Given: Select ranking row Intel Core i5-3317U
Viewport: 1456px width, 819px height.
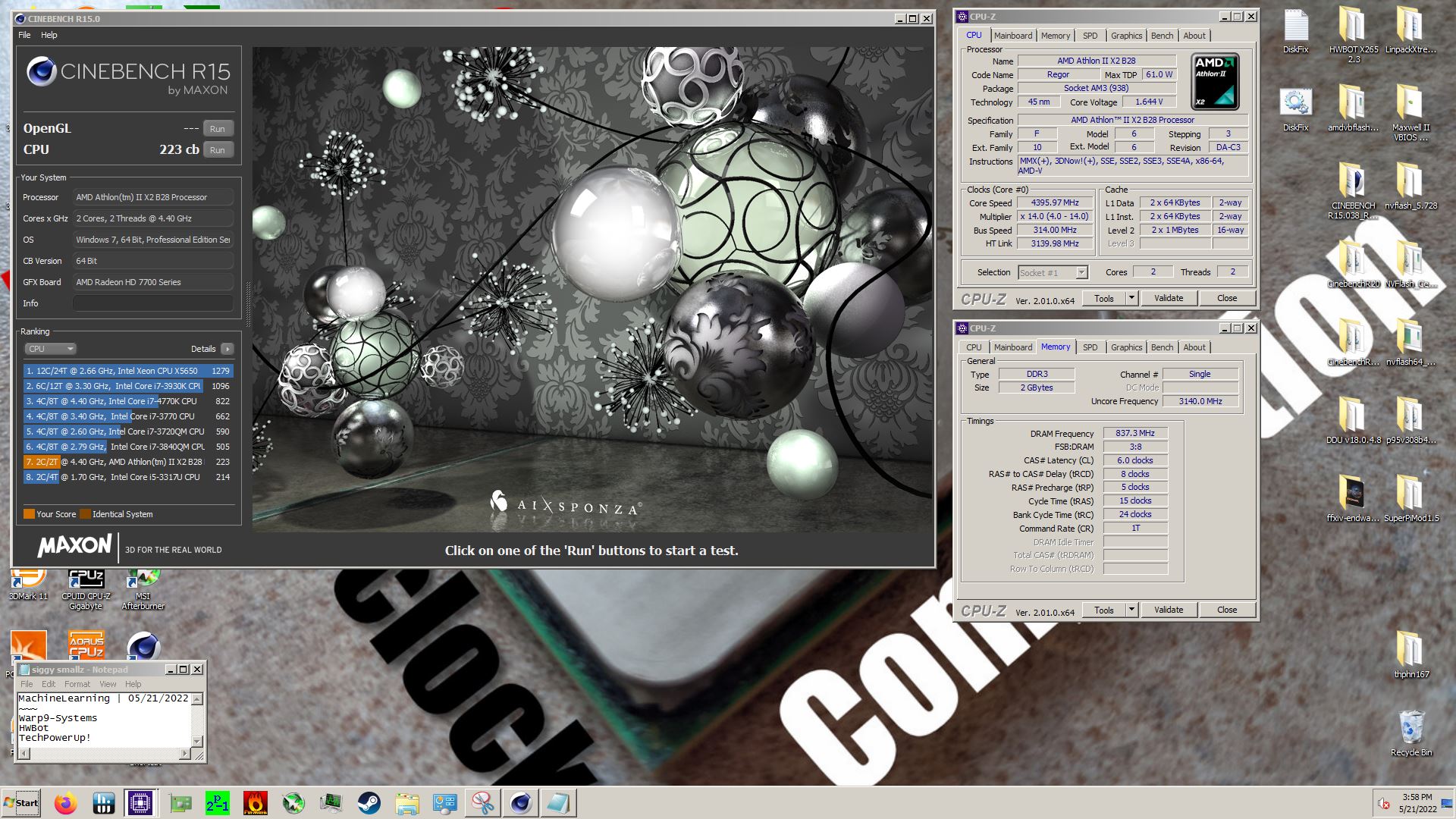Looking at the screenshot, I should (128, 477).
